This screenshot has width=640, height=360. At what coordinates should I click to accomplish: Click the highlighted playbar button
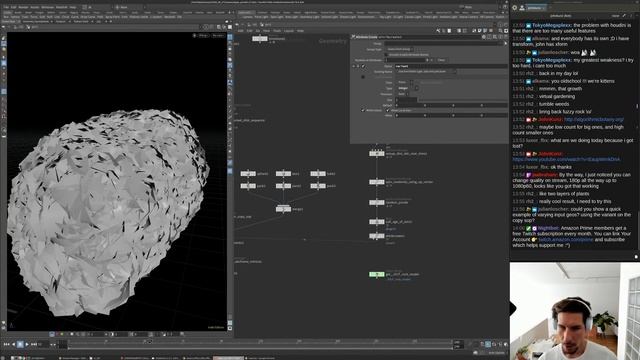pyautogui.click(x=20, y=344)
